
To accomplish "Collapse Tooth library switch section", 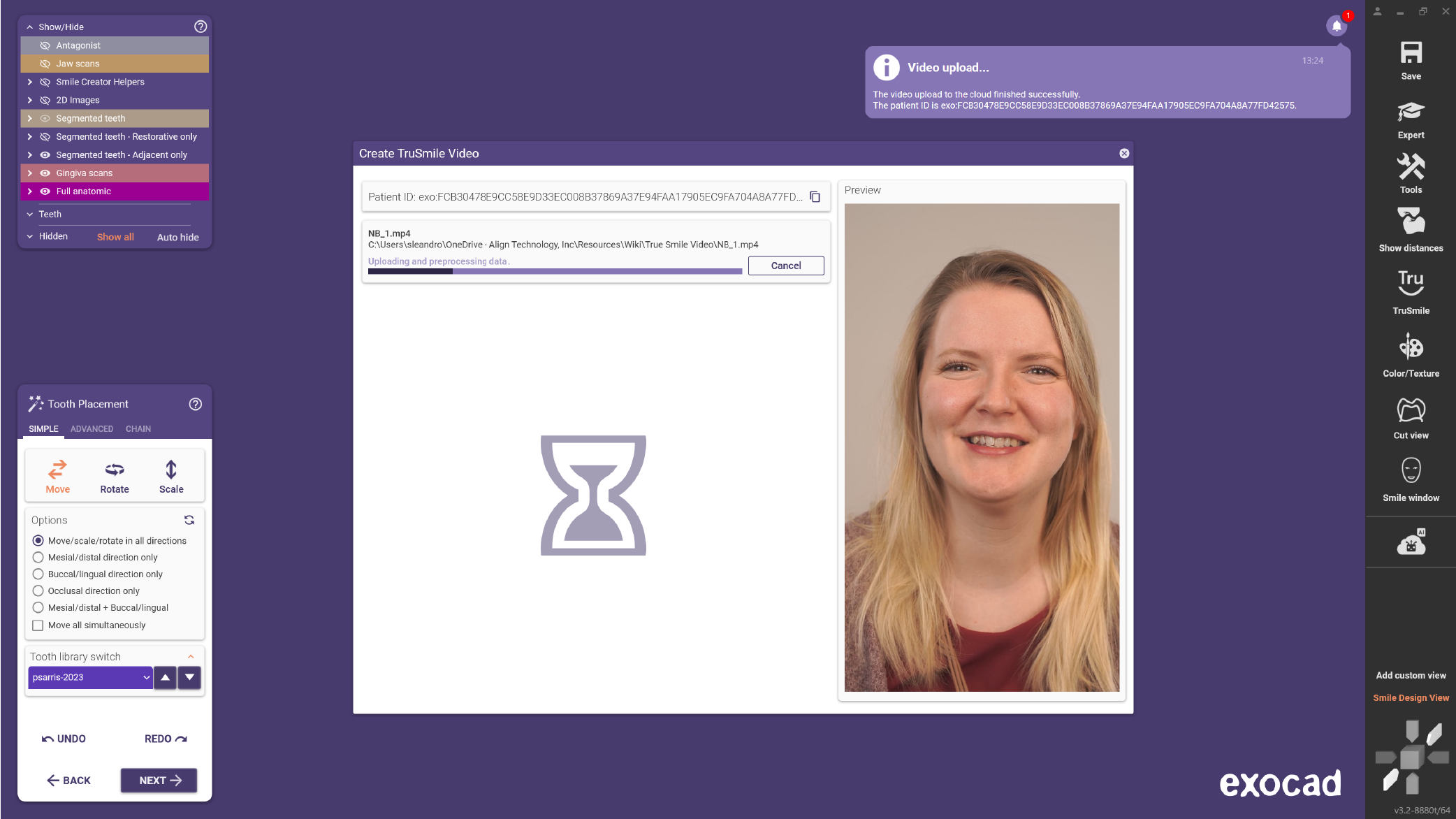I will click(191, 657).
